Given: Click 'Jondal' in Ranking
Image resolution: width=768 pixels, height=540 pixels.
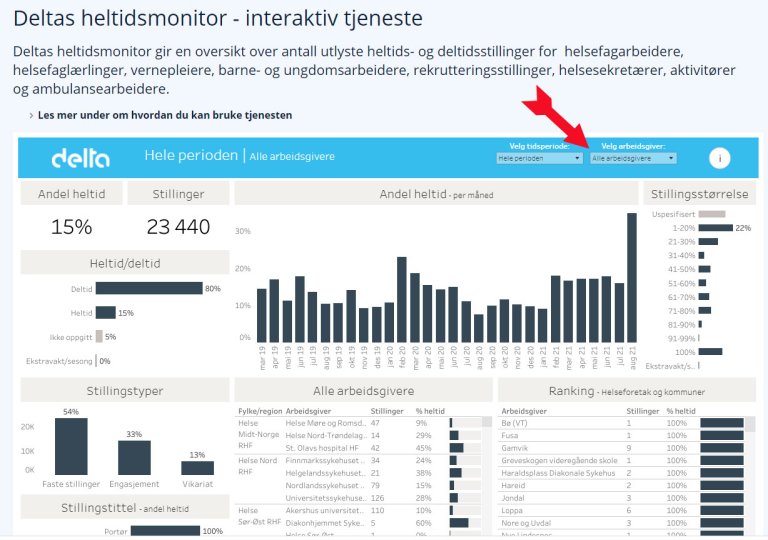Looking at the screenshot, I should (x=513, y=498).
